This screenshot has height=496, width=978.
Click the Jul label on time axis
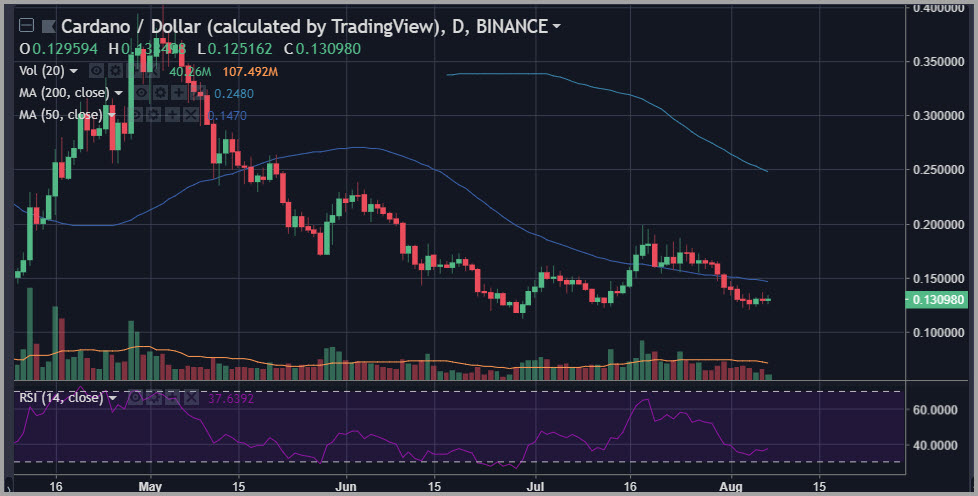coord(535,487)
